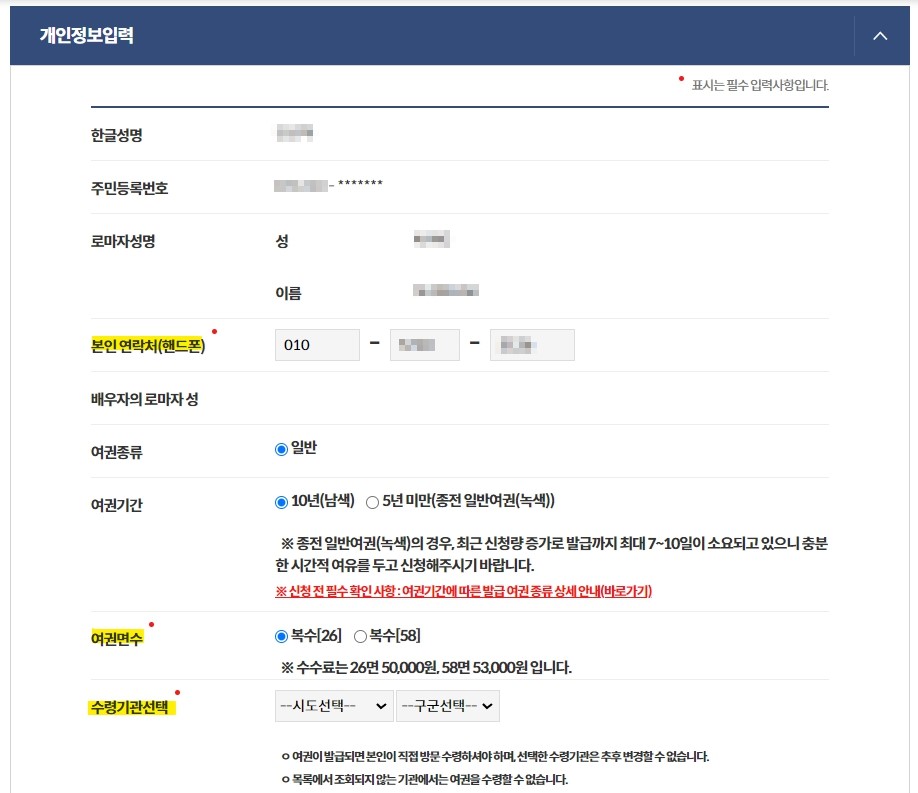Click the middle mobile number input field

tap(424, 344)
